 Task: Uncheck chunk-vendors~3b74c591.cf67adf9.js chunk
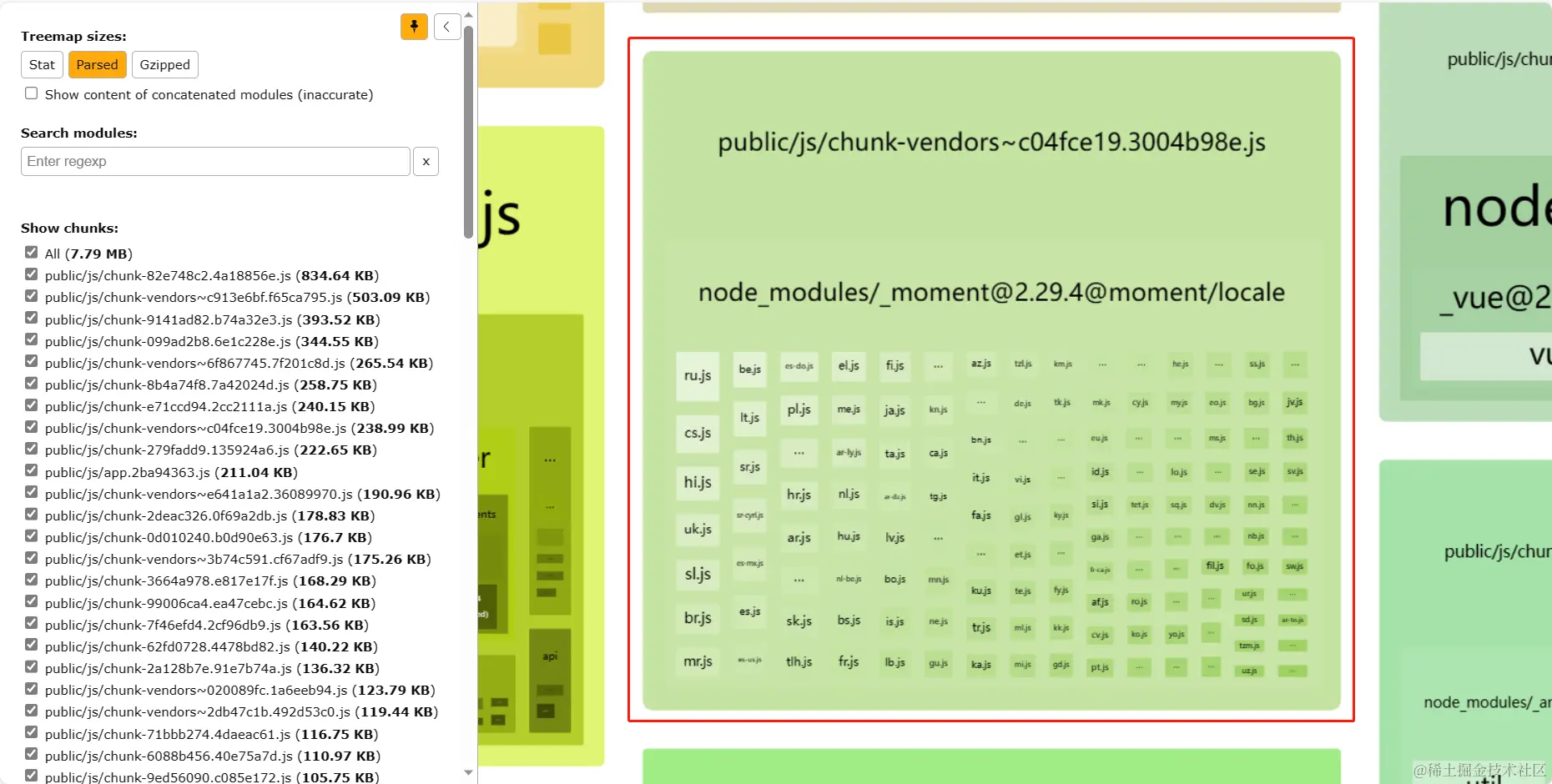pyautogui.click(x=32, y=558)
